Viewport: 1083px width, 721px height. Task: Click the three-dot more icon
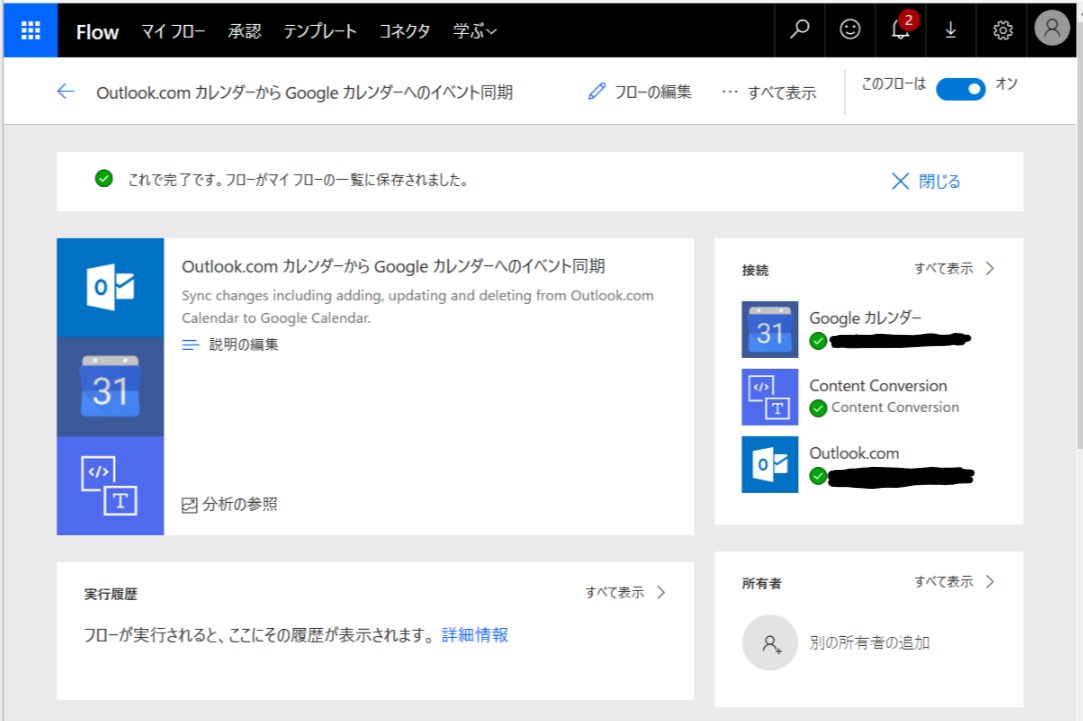click(x=729, y=92)
